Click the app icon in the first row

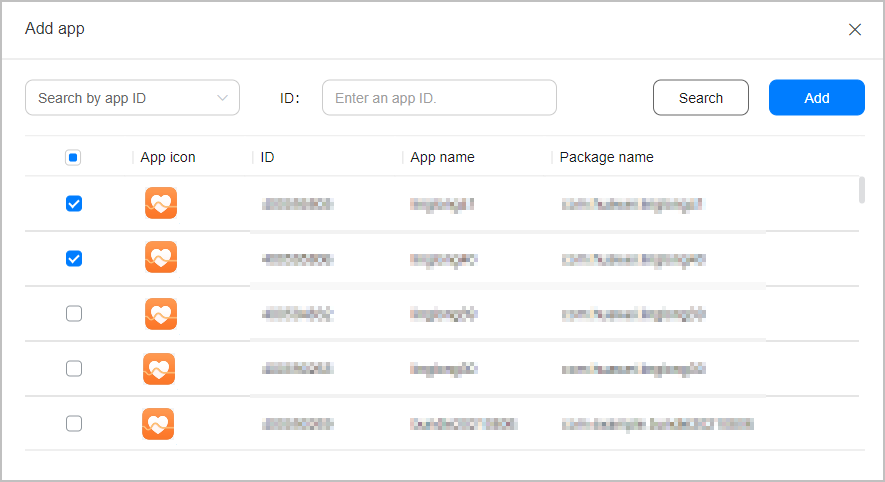click(x=161, y=203)
